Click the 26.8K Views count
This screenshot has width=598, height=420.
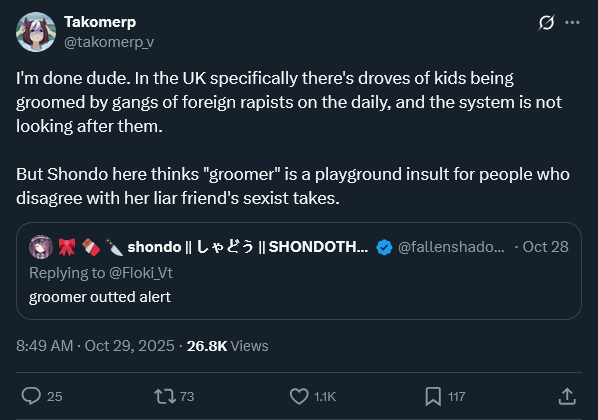click(228, 346)
